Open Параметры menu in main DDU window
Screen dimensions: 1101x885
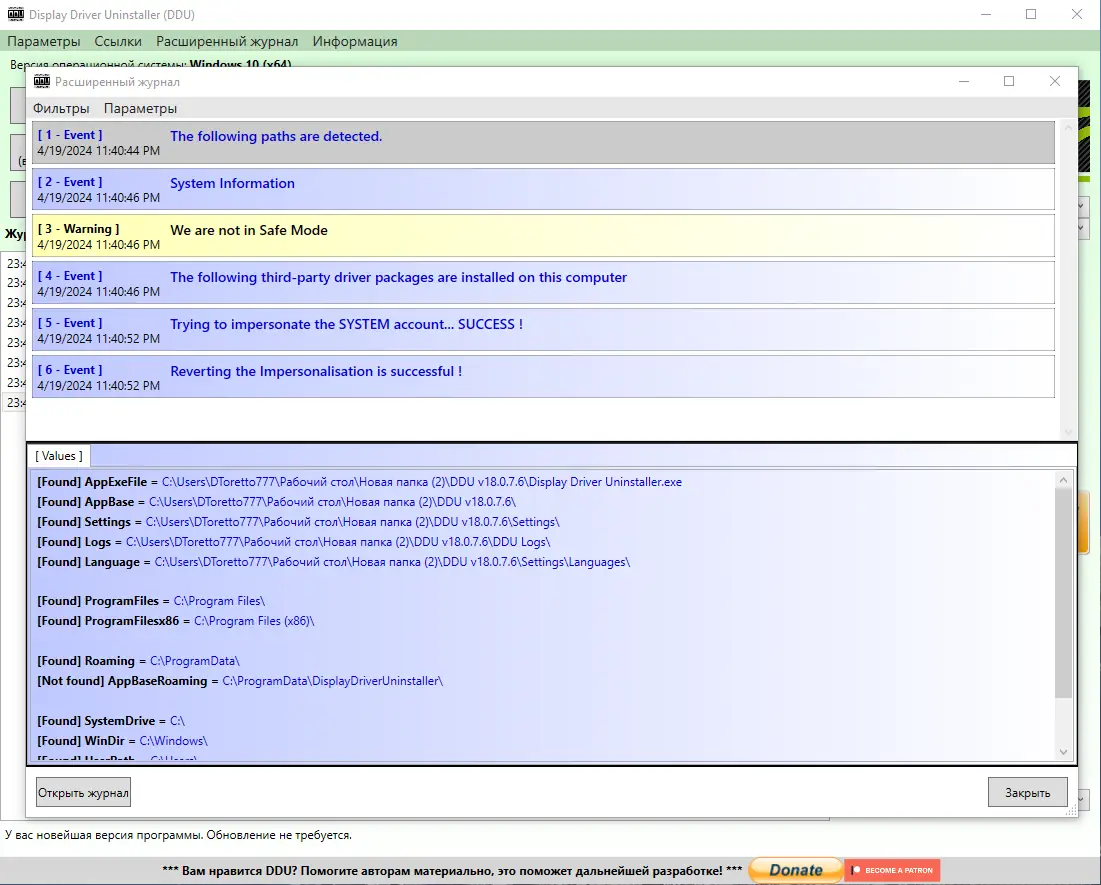(x=44, y=41)
